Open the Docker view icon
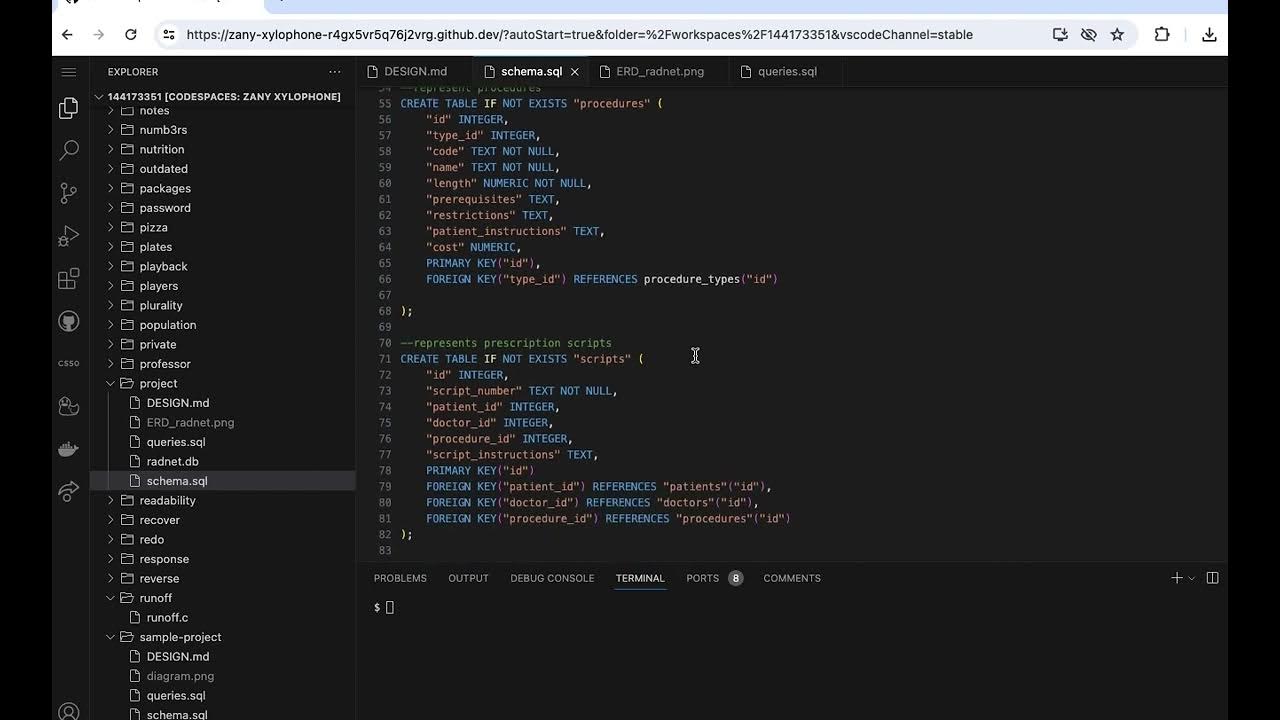 click(x=69, y=449)
